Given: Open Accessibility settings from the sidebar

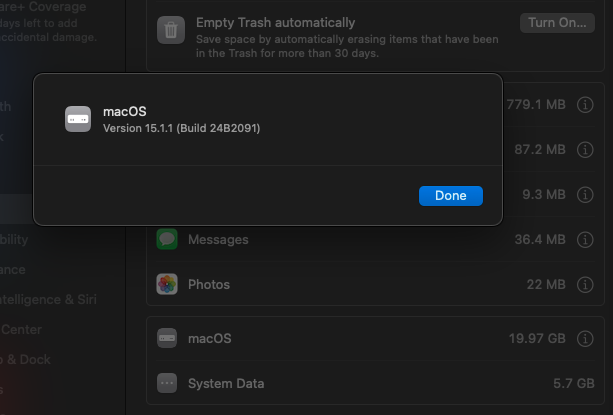Looking at the screenshot, I should [x=20, y=239].
